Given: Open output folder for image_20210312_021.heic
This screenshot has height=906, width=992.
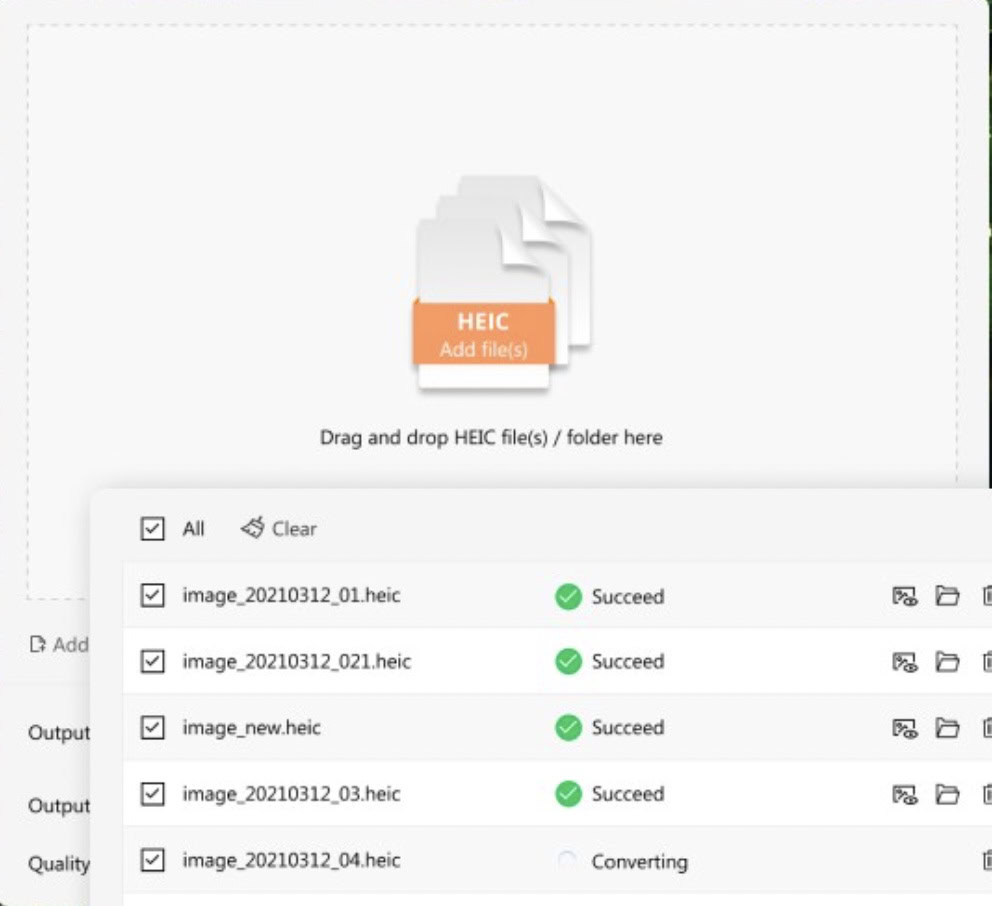Looking at the screenshot, I should (946, 662).
